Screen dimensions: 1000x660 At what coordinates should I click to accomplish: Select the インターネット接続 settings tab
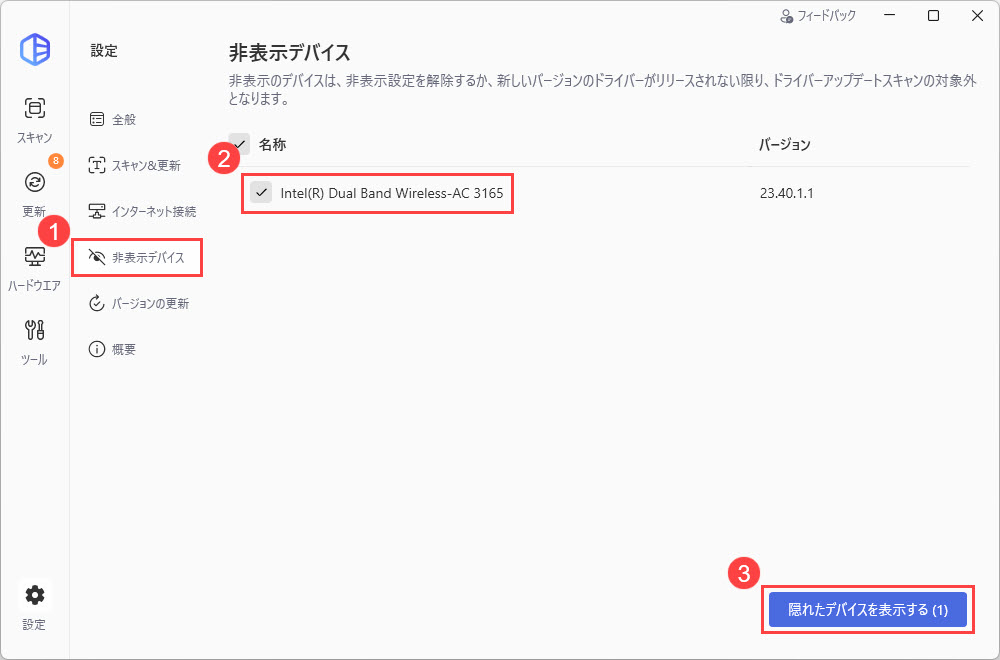[142, 211]
